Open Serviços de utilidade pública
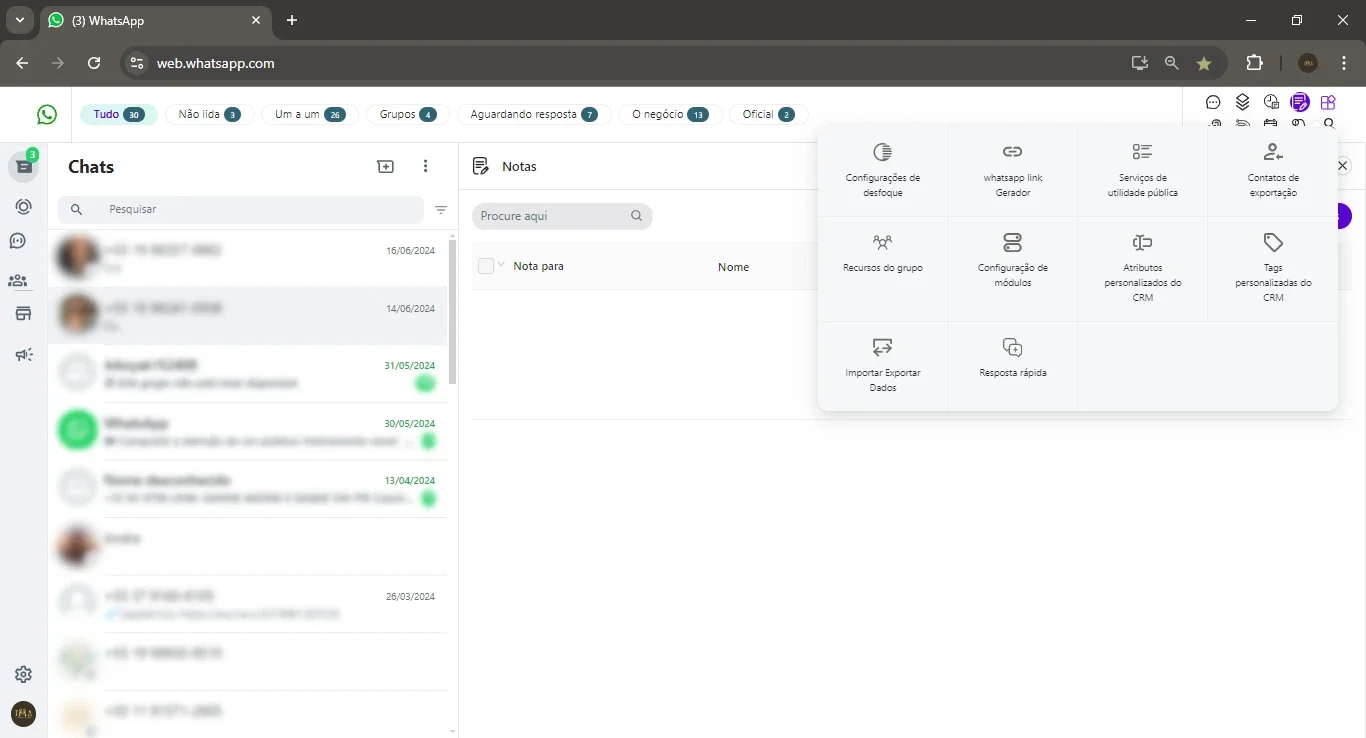The height and width of the screenshot is (738, 1366). 1142,171
